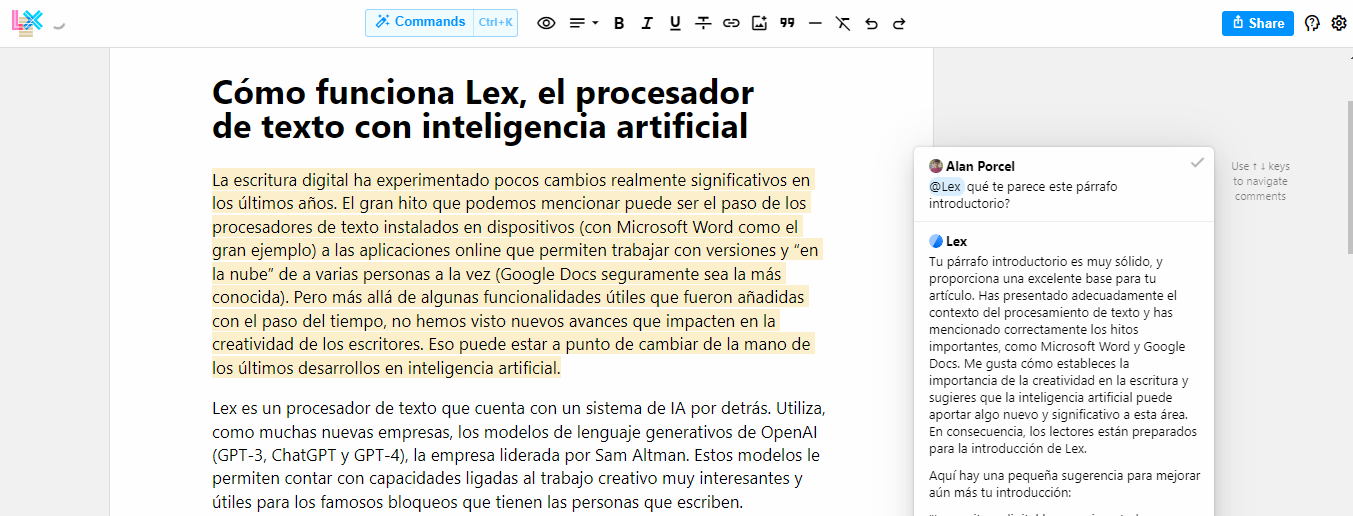Viewport: 1353px width, 516px height.
Task: Click the Share button
Action: (1258, 23)
